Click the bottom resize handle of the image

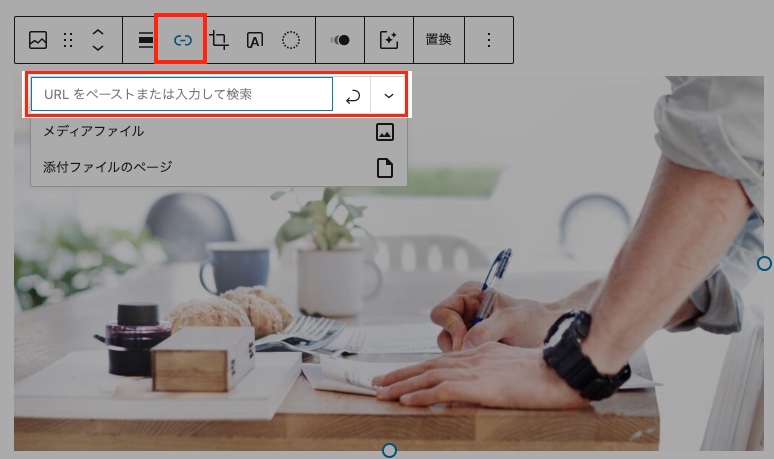pyautogui.click(x=389, y=450)
